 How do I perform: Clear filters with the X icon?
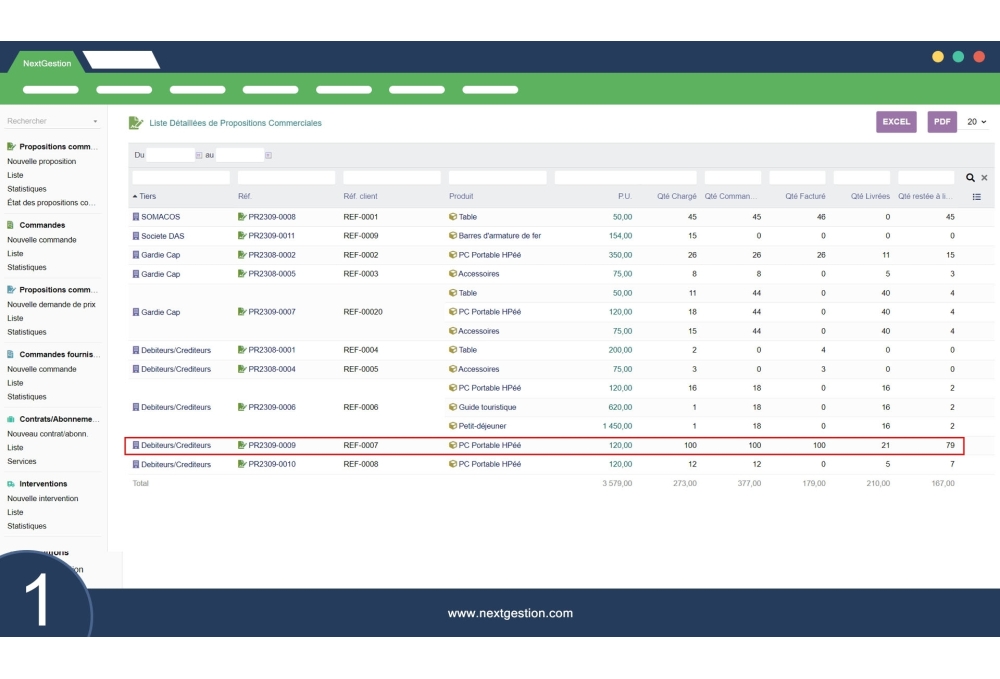tap(984, 178)
